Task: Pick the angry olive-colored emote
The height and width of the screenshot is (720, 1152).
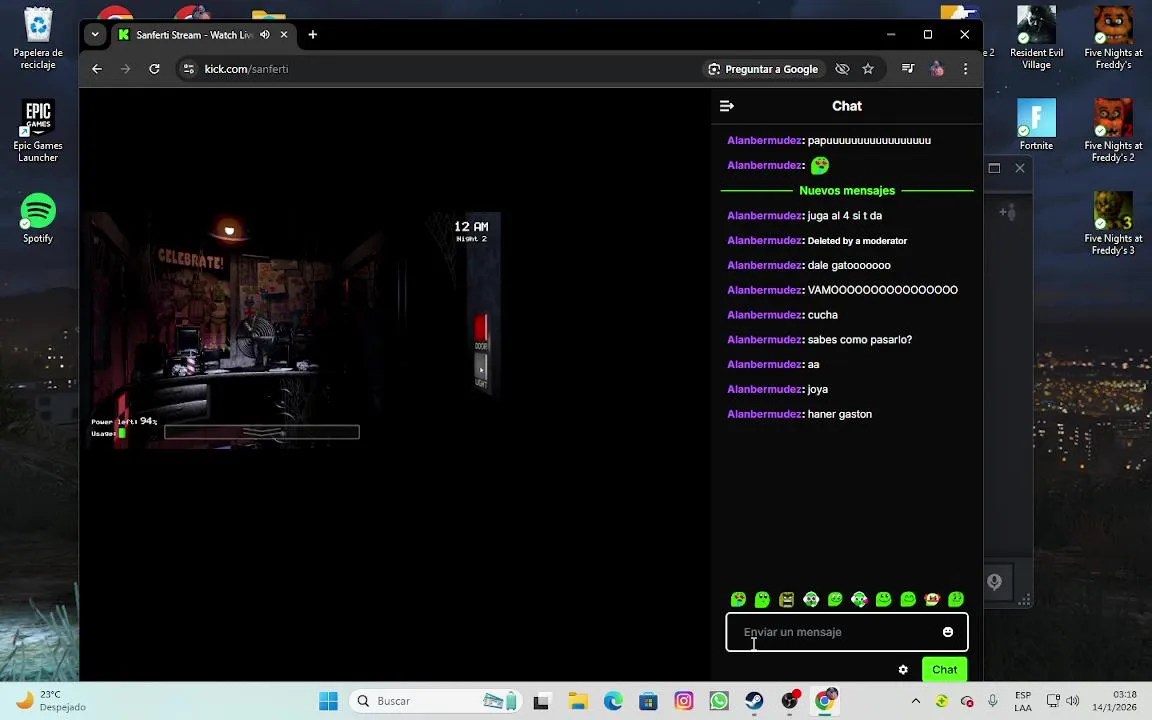Action: (787, 600)
